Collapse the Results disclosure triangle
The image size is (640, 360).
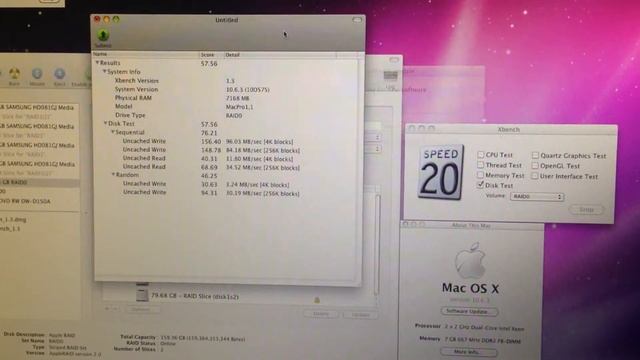[x=97, y=63]
